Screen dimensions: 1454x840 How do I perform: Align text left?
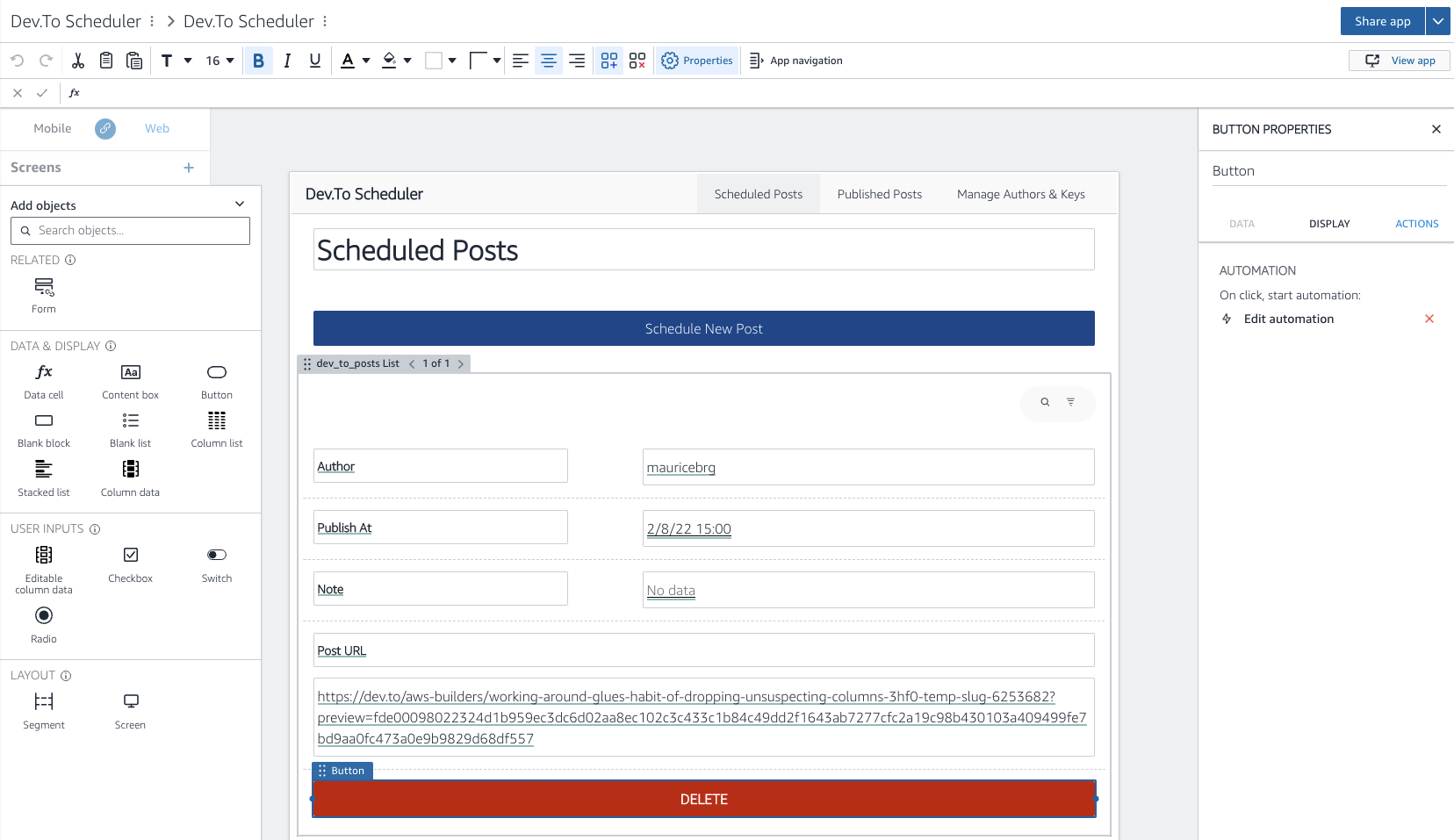[x=521, y=61]
